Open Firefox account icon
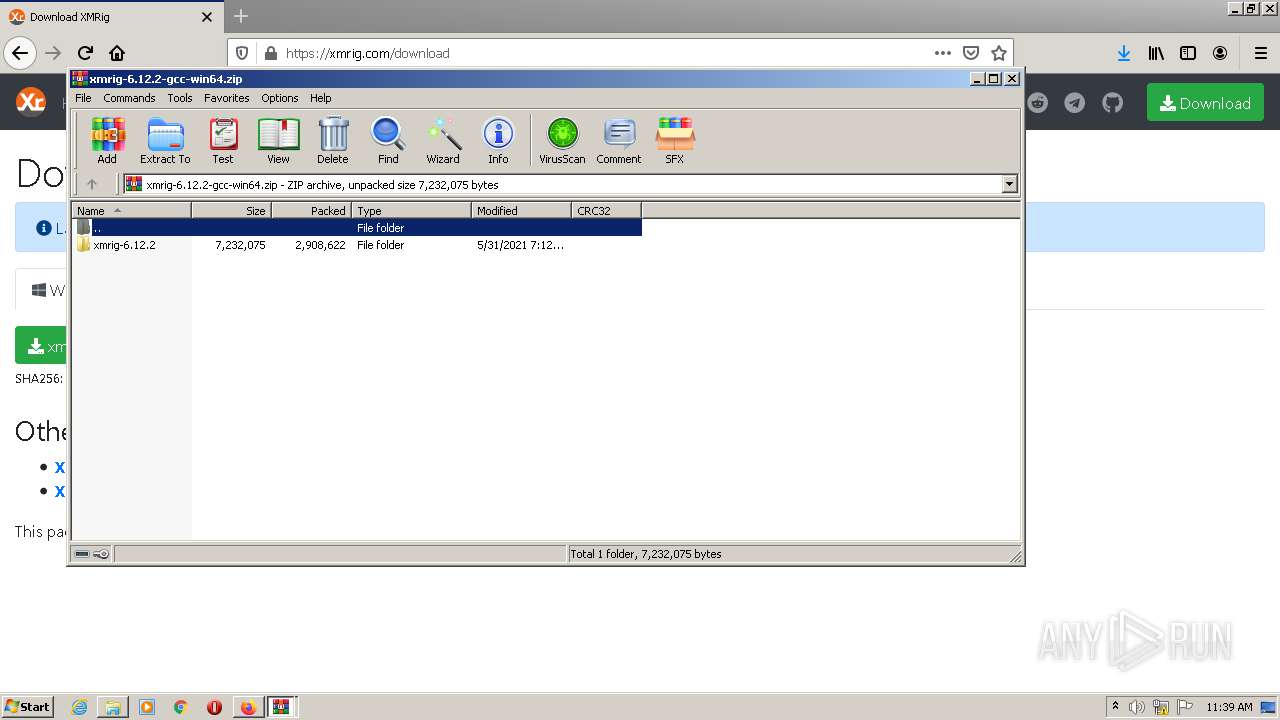1280x720 pixels. click(x=1220, y=53)
